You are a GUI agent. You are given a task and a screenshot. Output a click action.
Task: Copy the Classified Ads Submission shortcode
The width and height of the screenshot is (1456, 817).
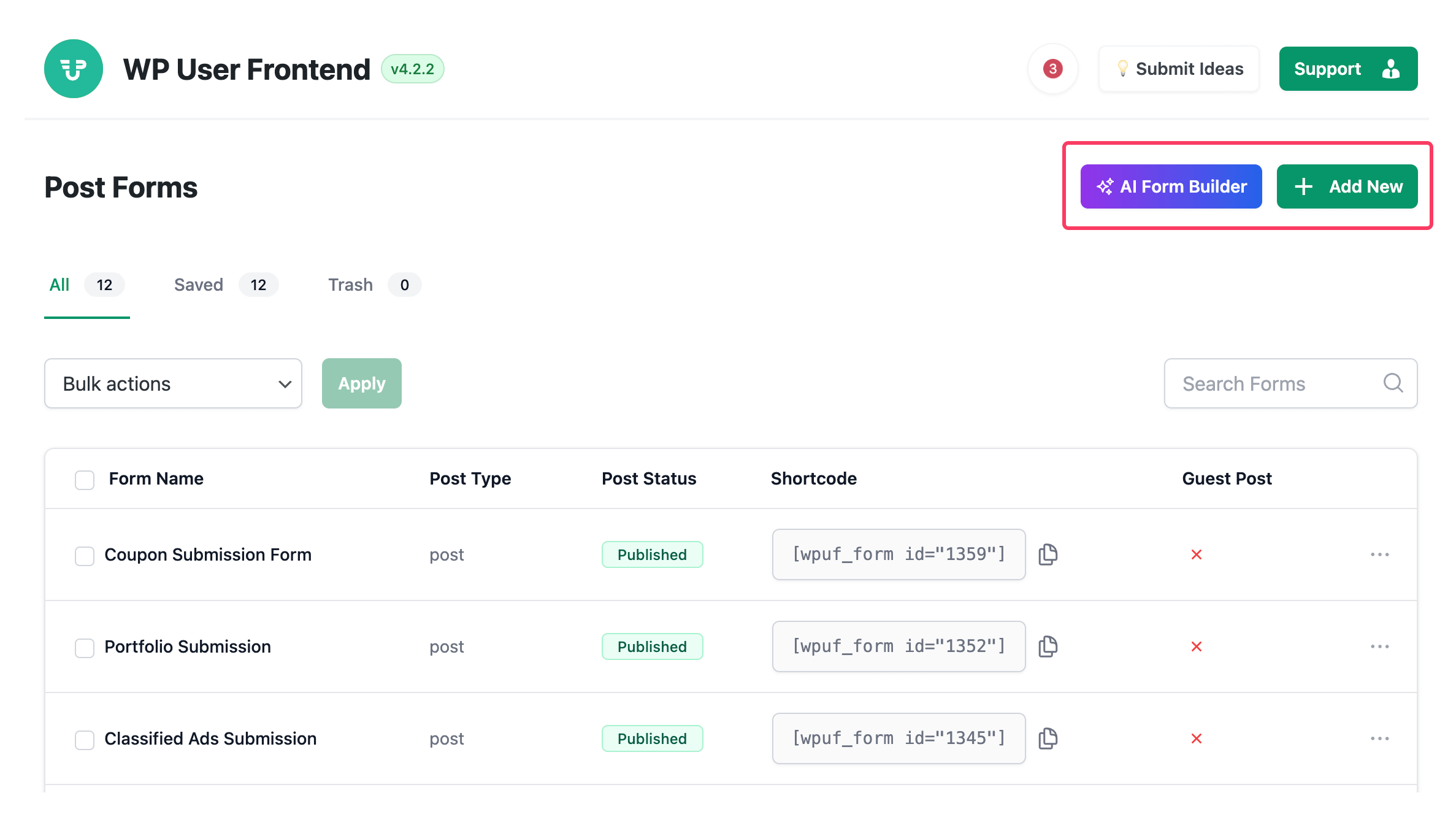click(1048, 738)
